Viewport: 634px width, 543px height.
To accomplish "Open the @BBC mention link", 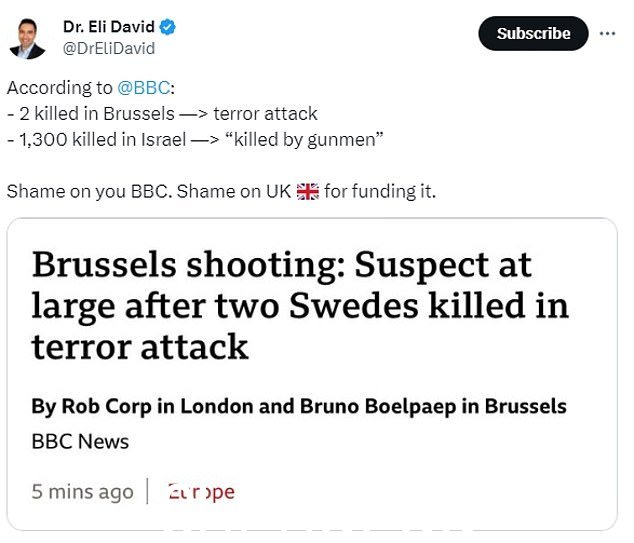I will (x=144, y=88).
